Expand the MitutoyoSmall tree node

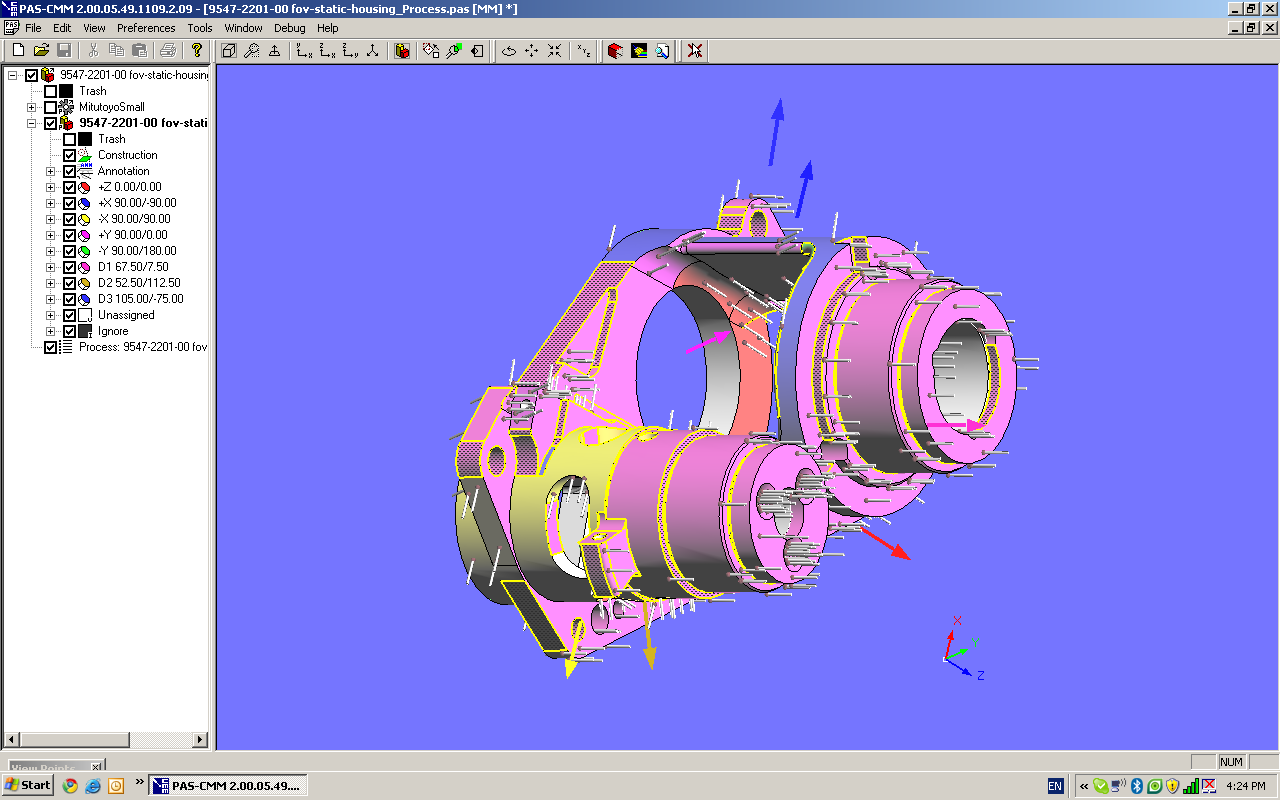click(32, 107)
